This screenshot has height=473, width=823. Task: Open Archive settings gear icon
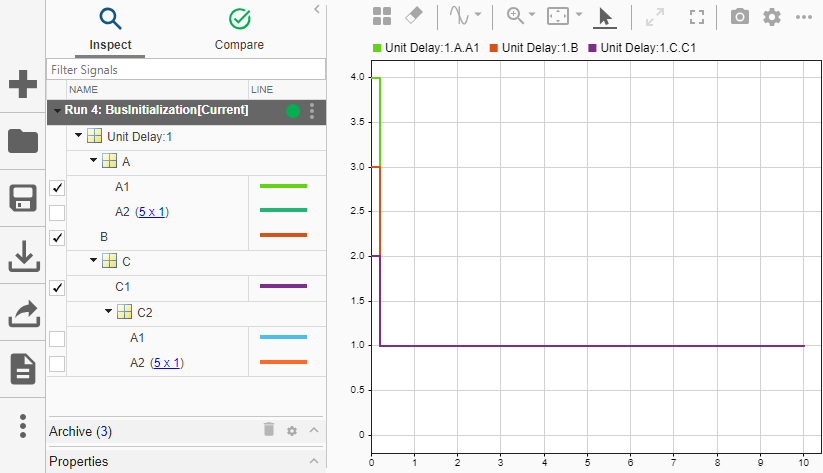(292, 431)
